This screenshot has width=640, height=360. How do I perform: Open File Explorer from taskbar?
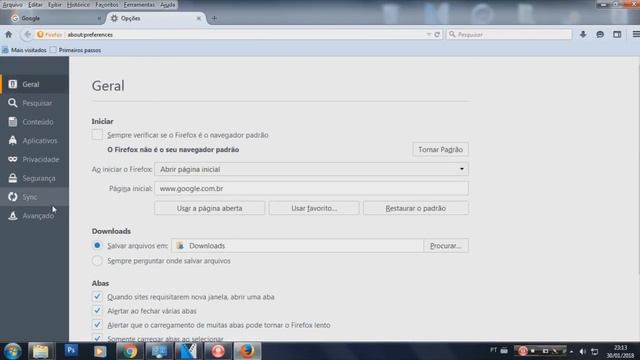click(40, 351)
